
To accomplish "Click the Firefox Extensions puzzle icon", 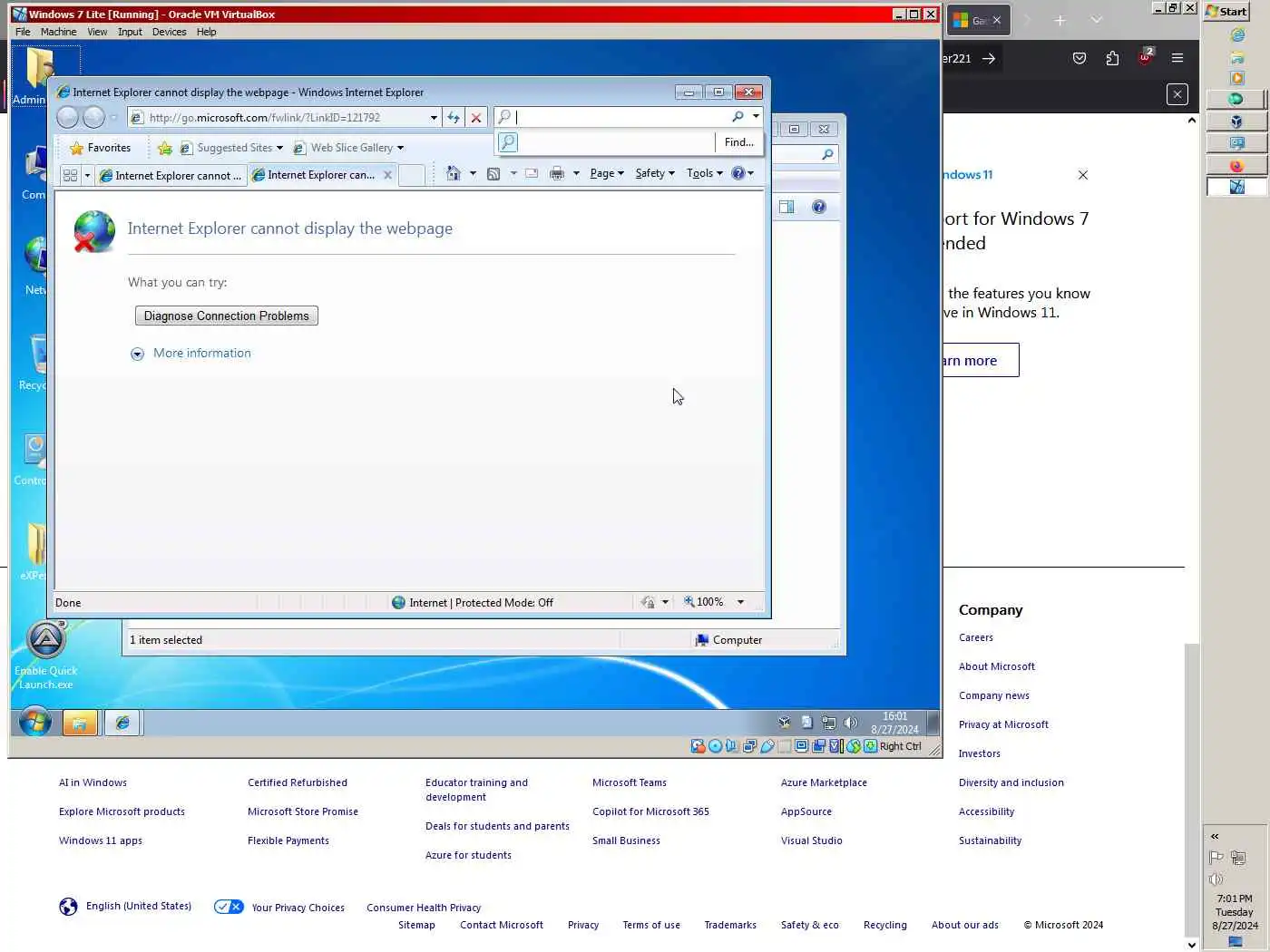I will [x=1112, y=58].
